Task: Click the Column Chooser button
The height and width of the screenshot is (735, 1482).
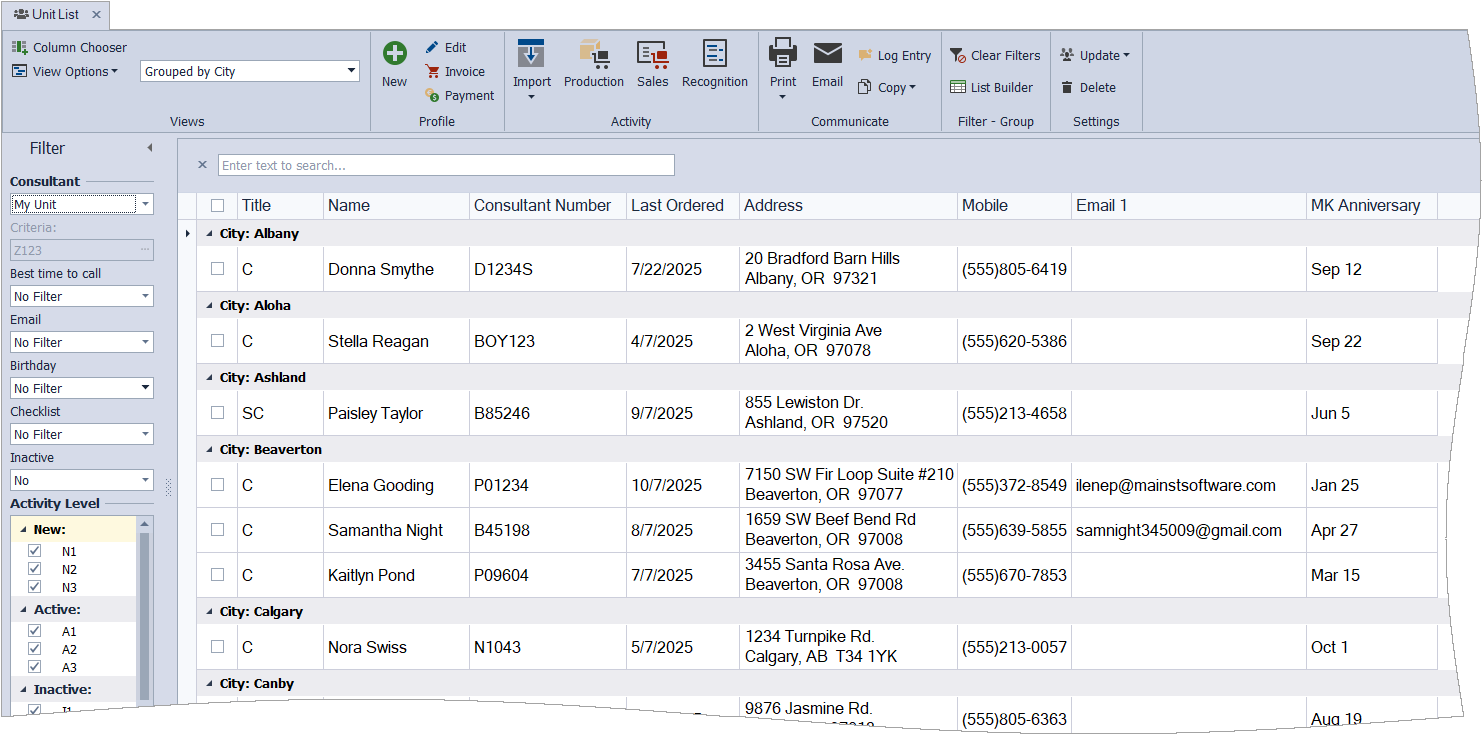Action: point(69,47)
